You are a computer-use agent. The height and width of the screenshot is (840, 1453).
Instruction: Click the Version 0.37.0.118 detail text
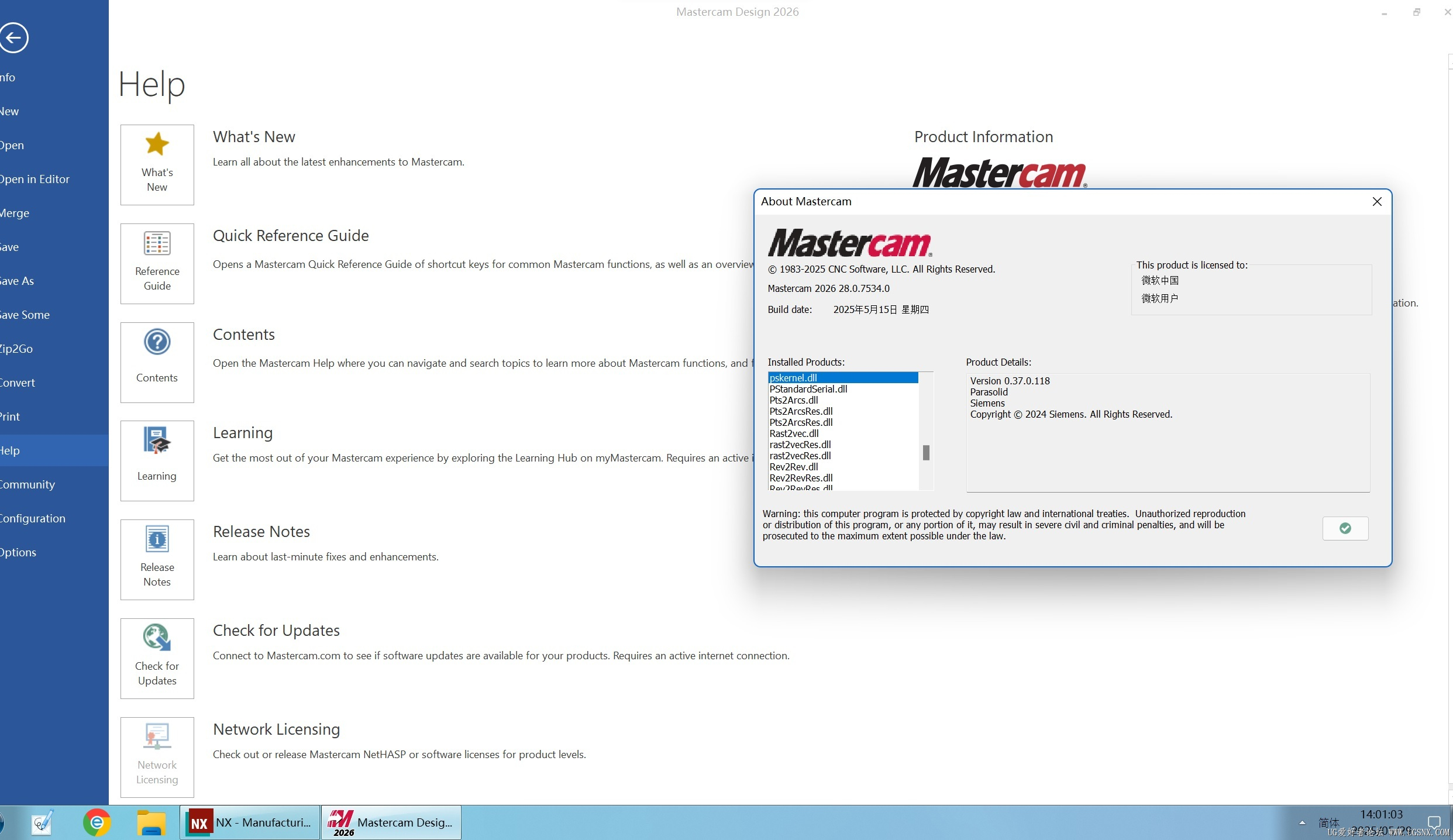(1010, 381)
